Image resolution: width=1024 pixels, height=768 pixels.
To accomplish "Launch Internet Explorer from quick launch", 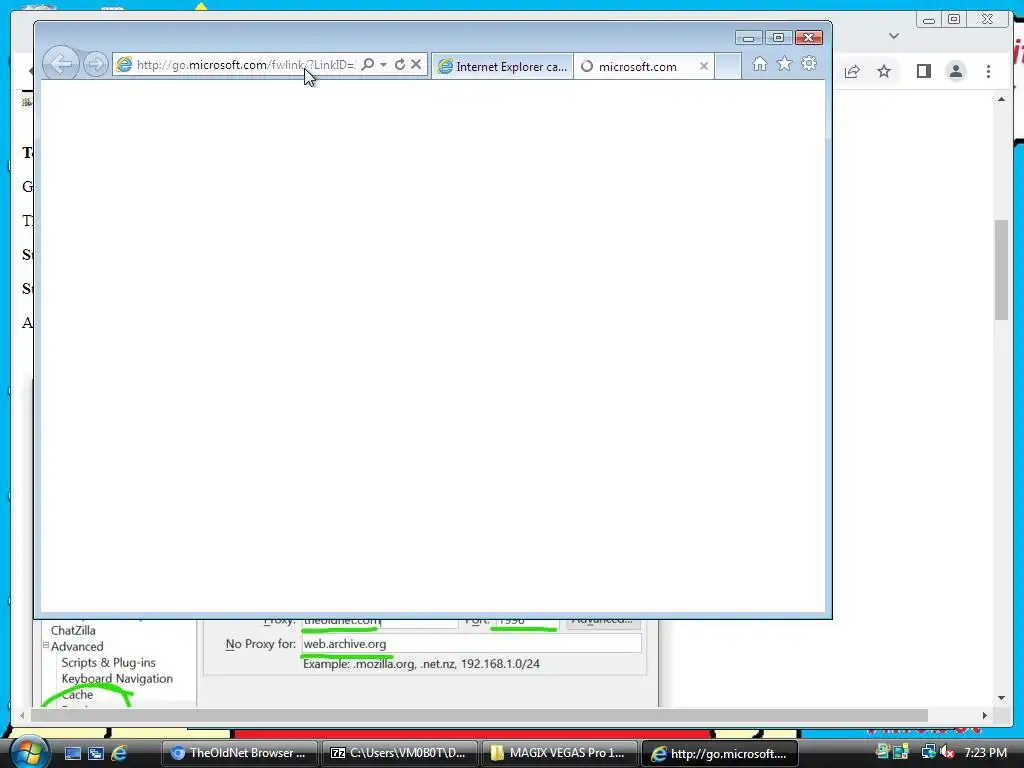I will 119,753.
